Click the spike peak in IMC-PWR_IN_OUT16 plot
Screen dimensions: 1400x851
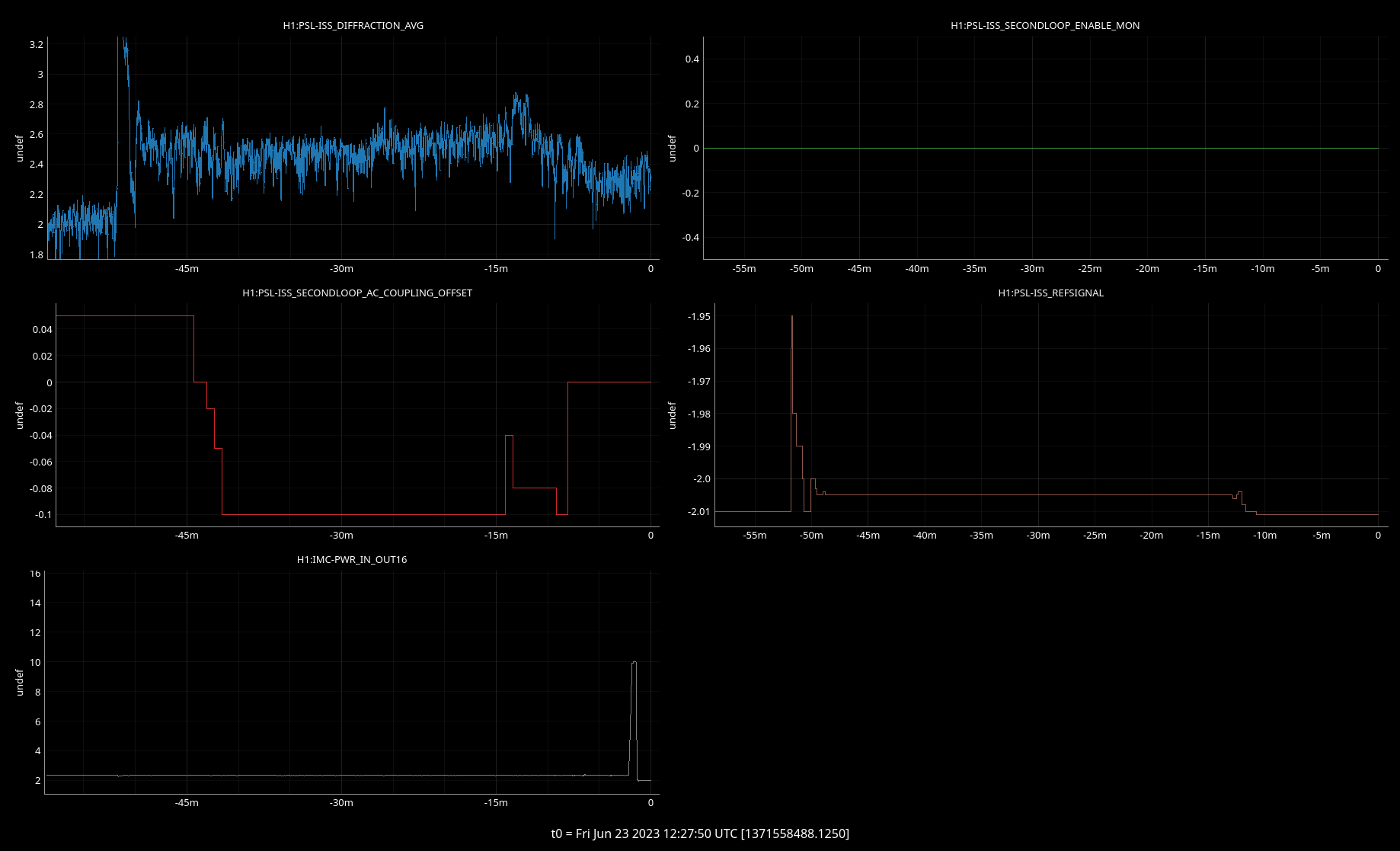pyautogui.click(x=634, y=663)
